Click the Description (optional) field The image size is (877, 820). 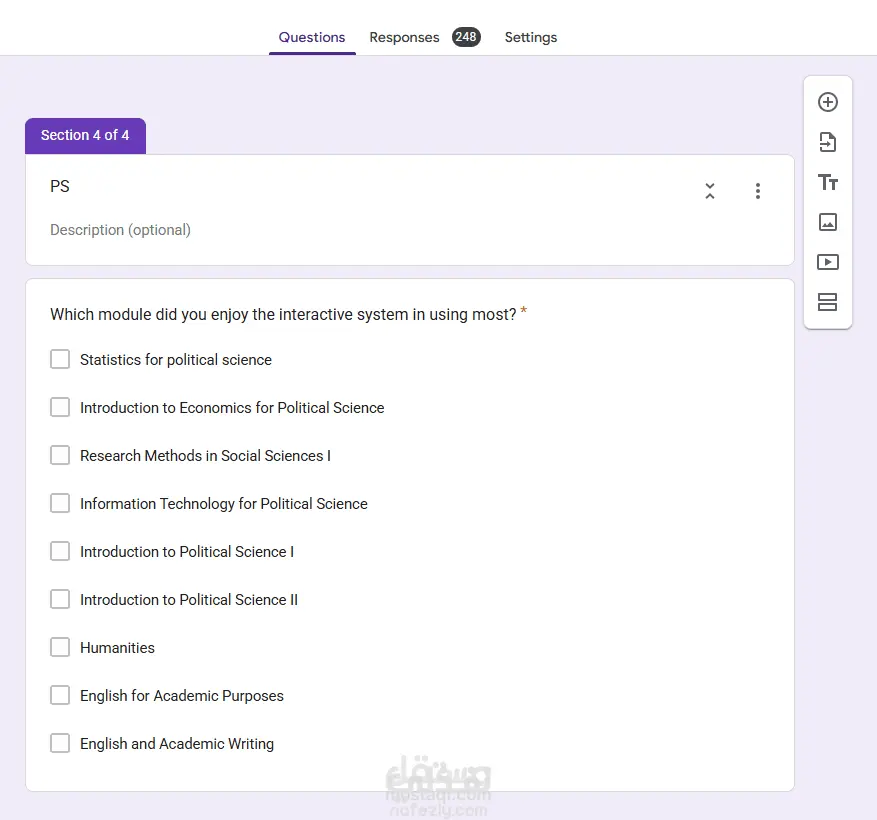click(120, 230)
